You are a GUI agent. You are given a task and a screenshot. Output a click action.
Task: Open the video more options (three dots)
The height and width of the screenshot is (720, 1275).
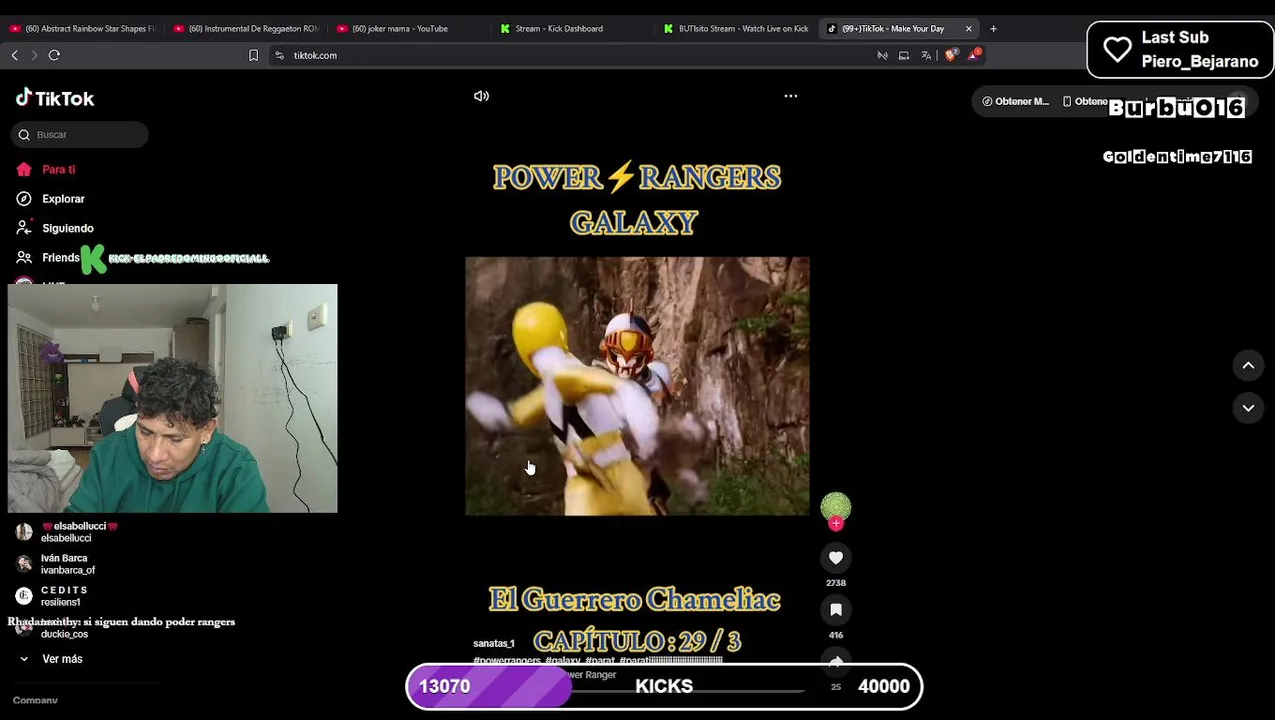point(790,96)
